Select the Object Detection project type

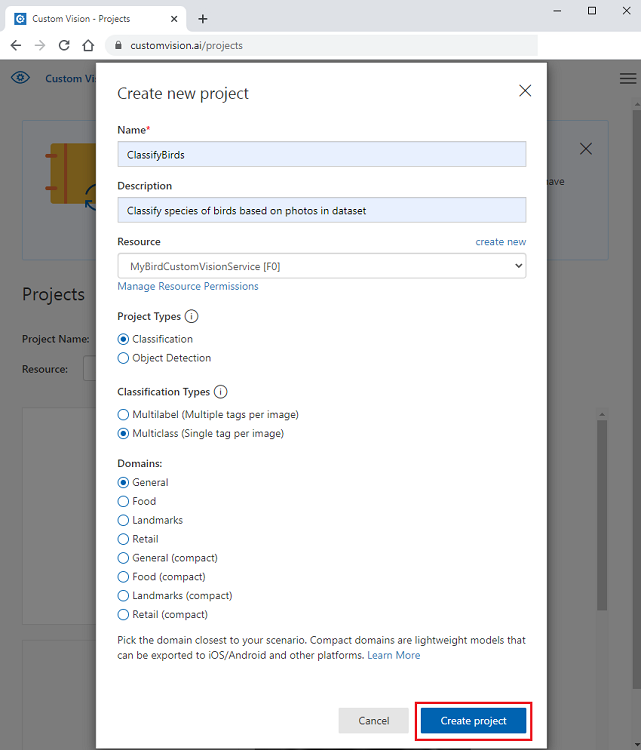click(x=124, y=358)
